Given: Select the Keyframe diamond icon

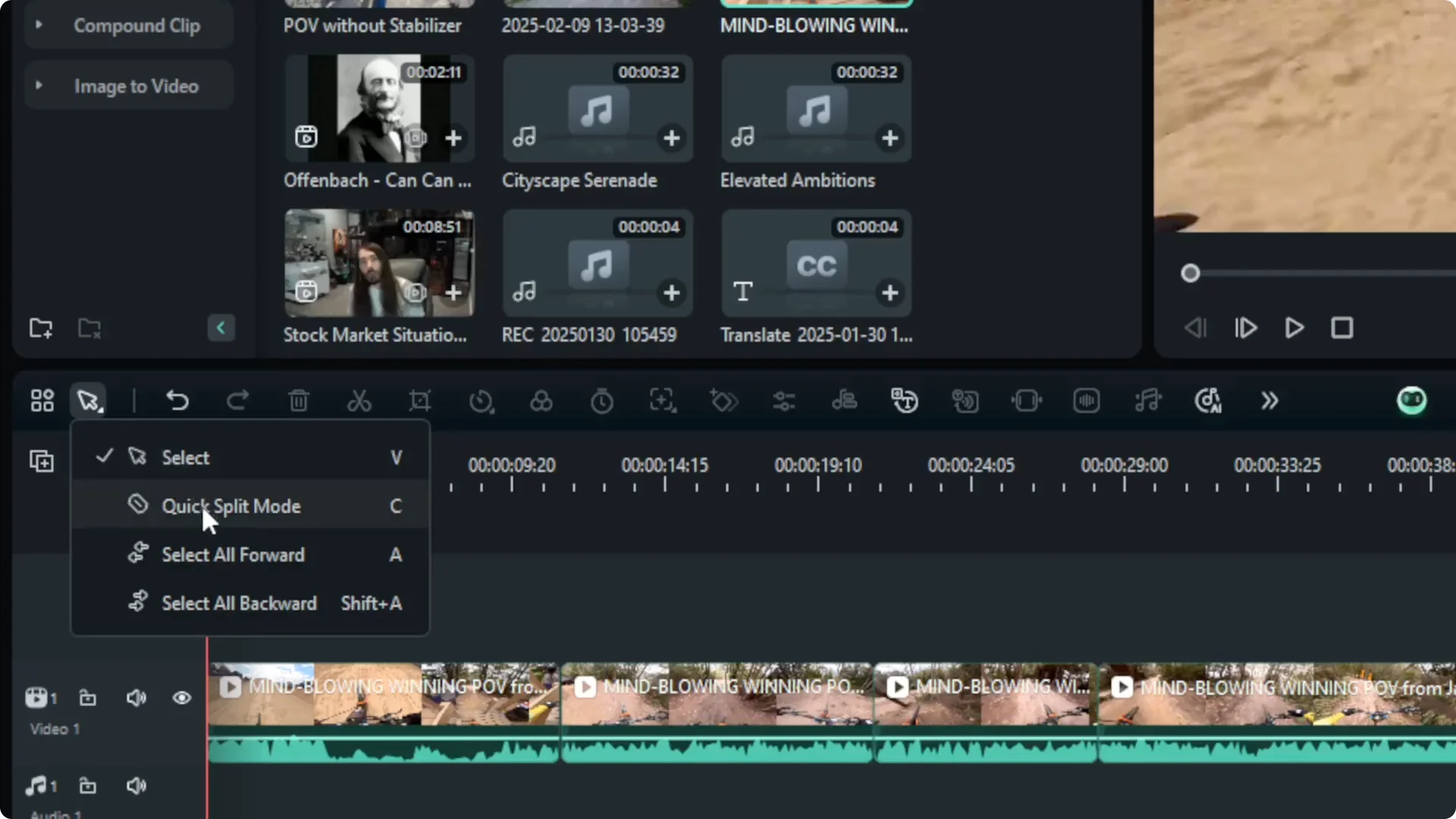Looking at the screenshot, I should click(723, 400).
